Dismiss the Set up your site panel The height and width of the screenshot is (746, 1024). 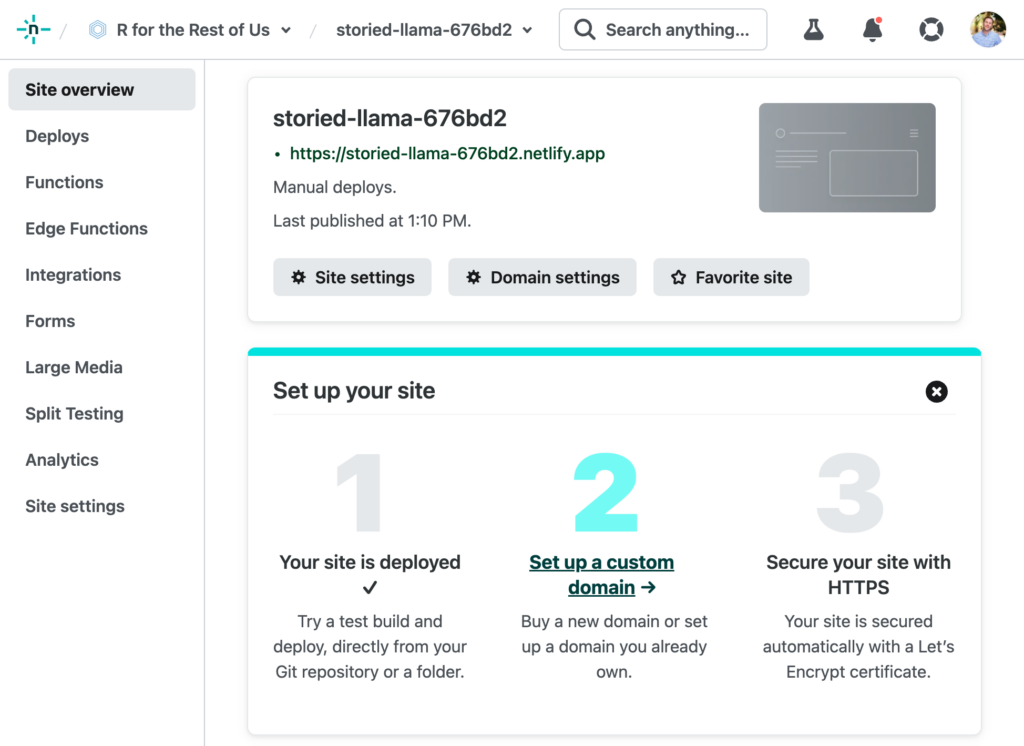point(936,391)
